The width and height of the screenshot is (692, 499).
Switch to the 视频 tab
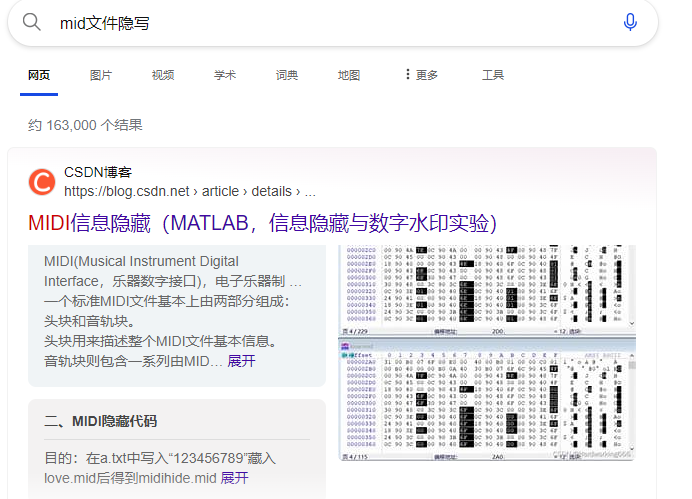click(x=163, y=75)
